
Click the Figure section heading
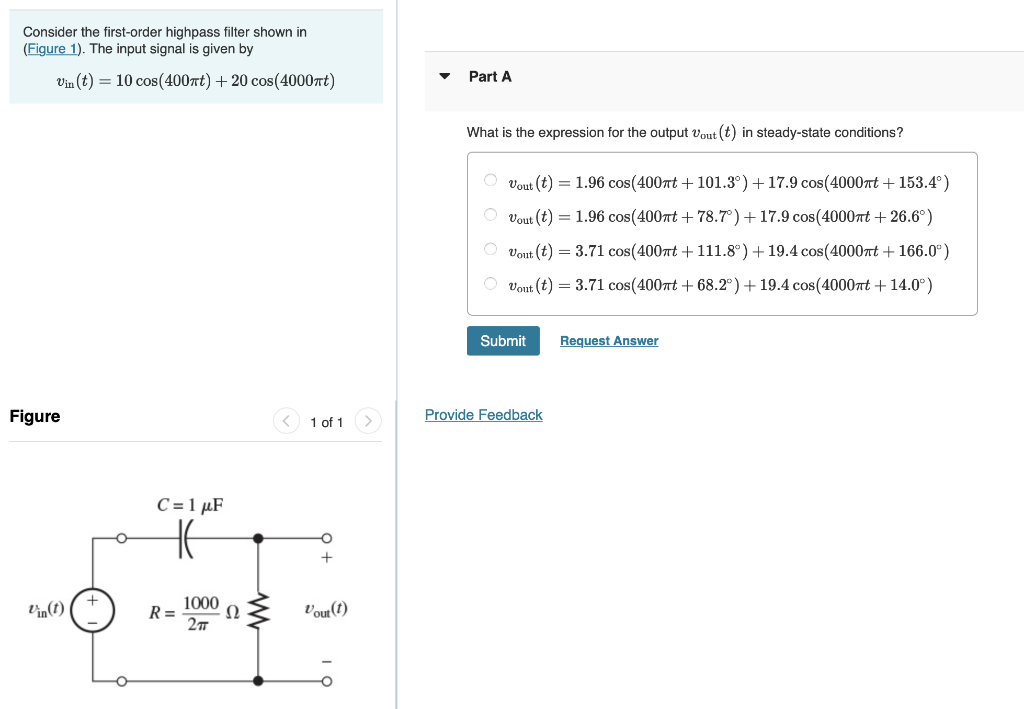tap(34, 416)
